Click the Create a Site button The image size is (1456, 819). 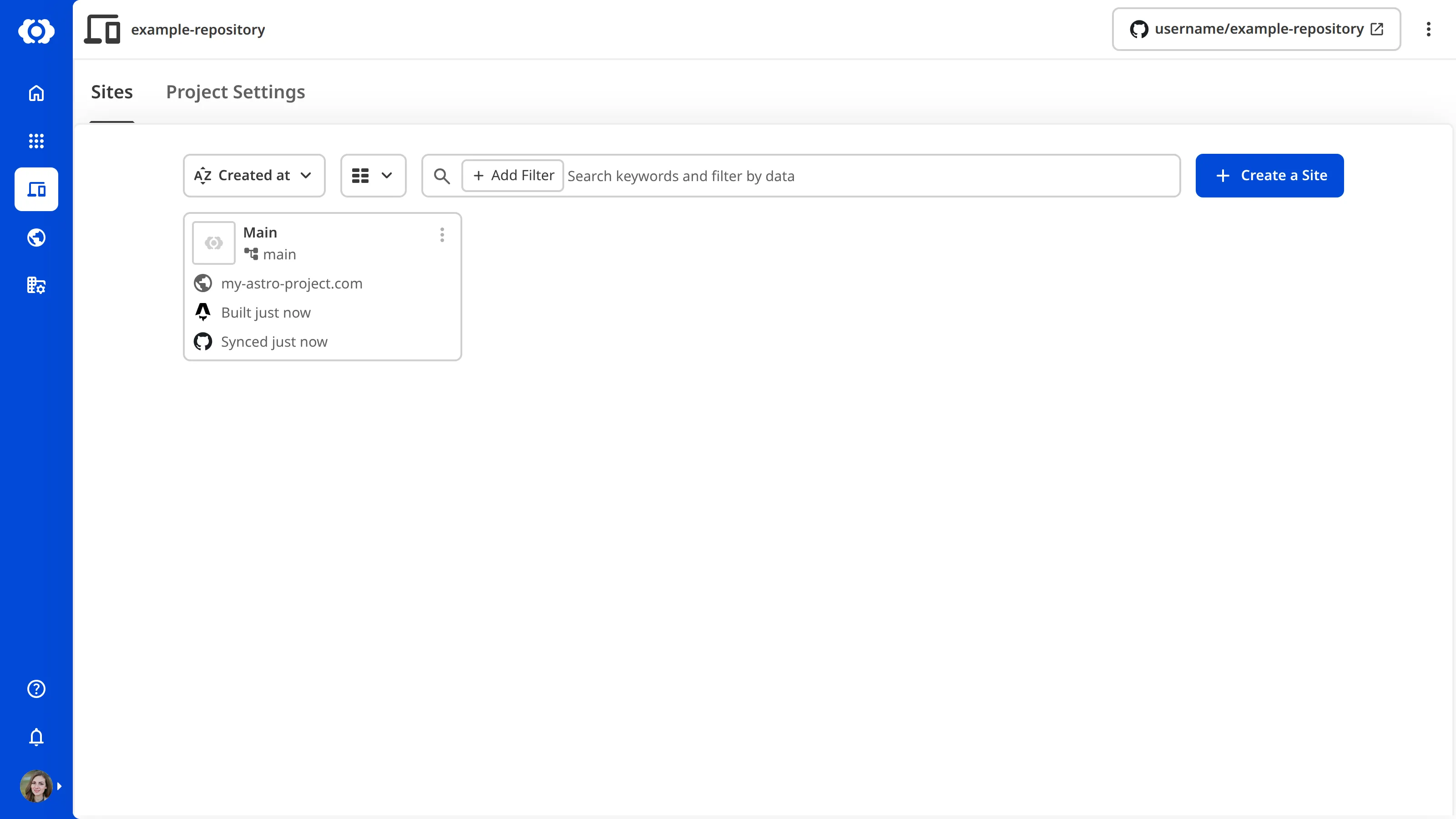click(1269, 176)
